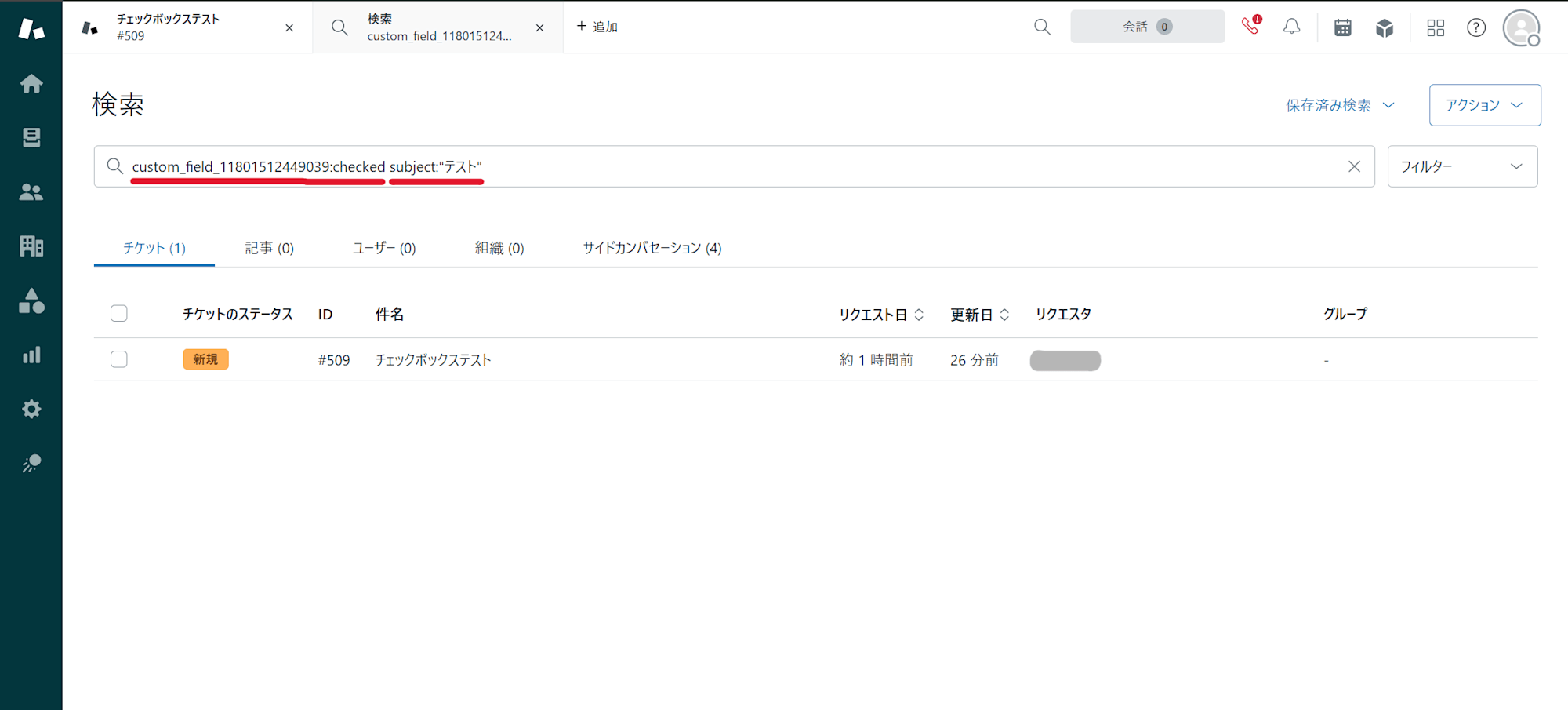Click + 追加 to add tab
Viewport: 1568px width, 710px height.
(x=597, y=27)
